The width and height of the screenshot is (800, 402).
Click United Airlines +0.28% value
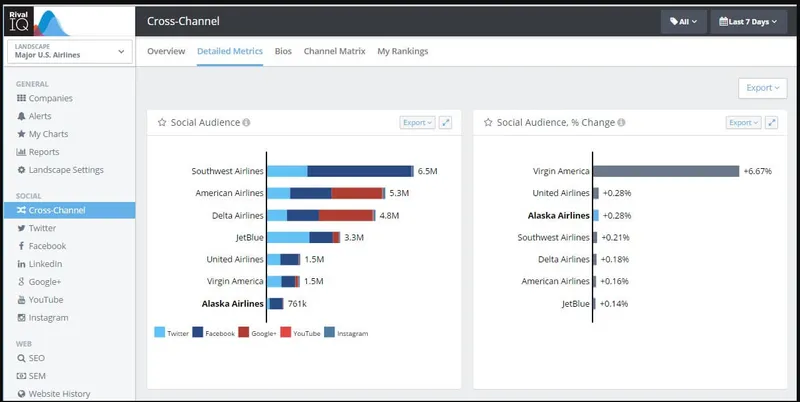[617, 193]
